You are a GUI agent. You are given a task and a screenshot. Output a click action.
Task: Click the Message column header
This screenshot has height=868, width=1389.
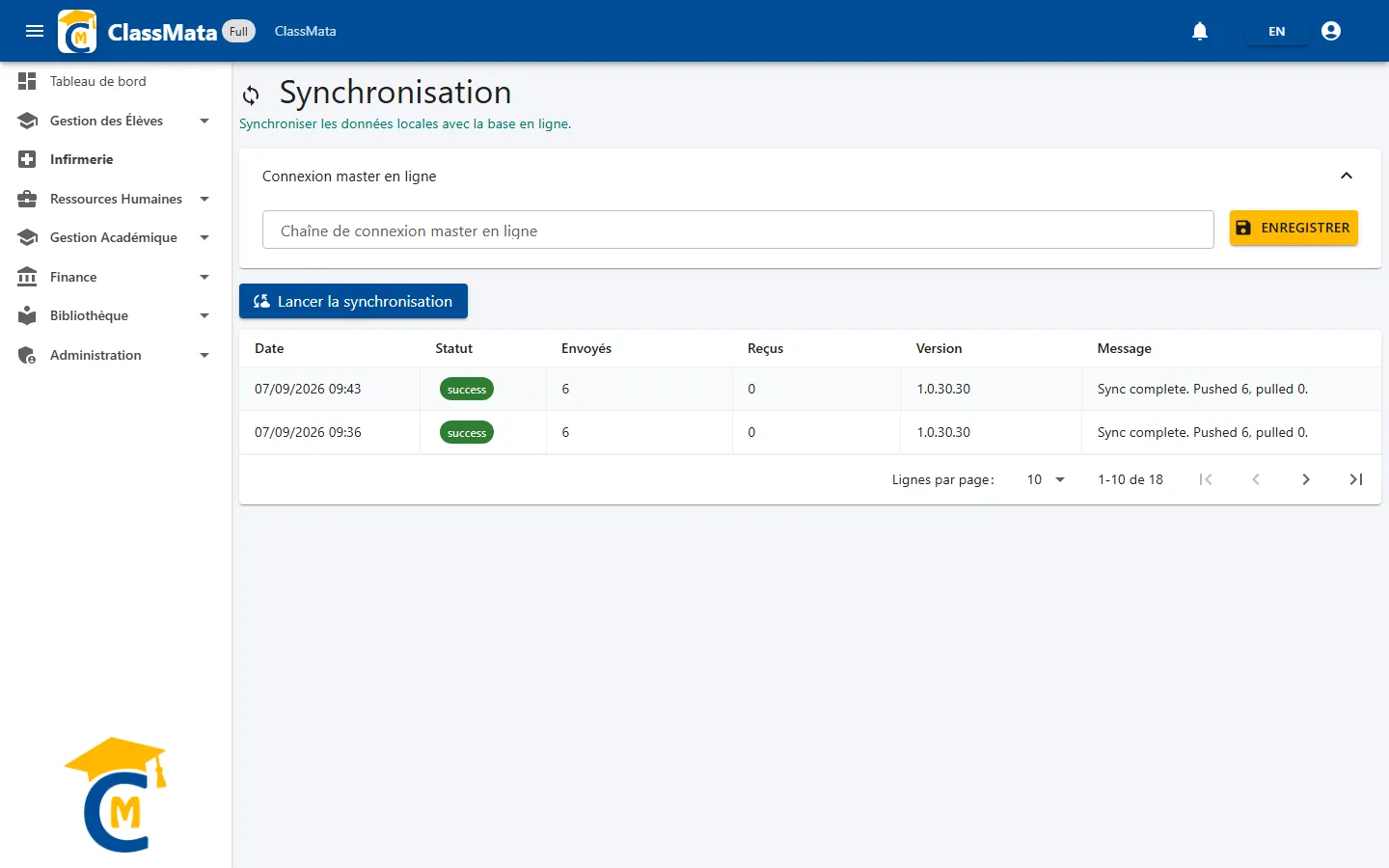pyautogui.click(x=1125, y=348)
